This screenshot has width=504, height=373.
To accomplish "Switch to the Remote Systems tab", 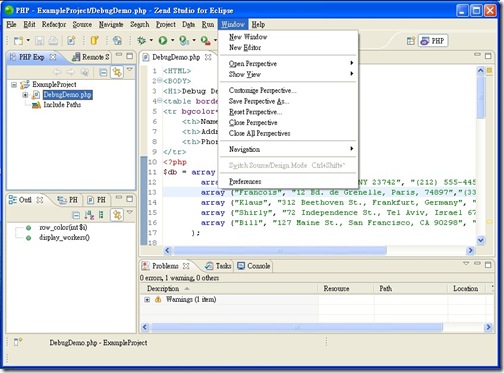I will click(91, 57).
